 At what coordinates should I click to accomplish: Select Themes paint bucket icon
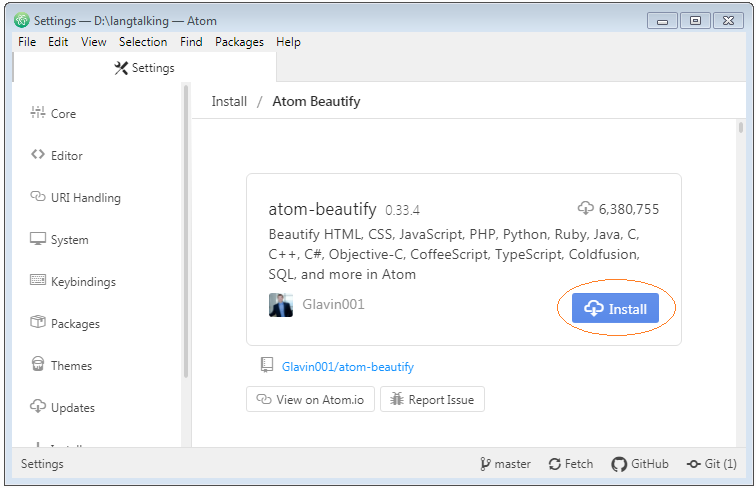[x=38, y=364]
